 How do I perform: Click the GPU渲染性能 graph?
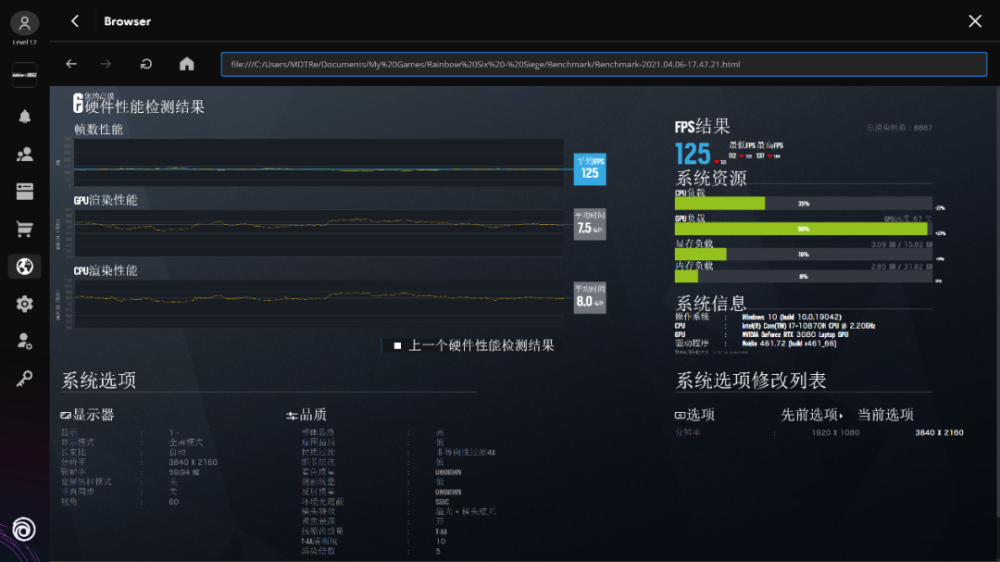[319, 233]
